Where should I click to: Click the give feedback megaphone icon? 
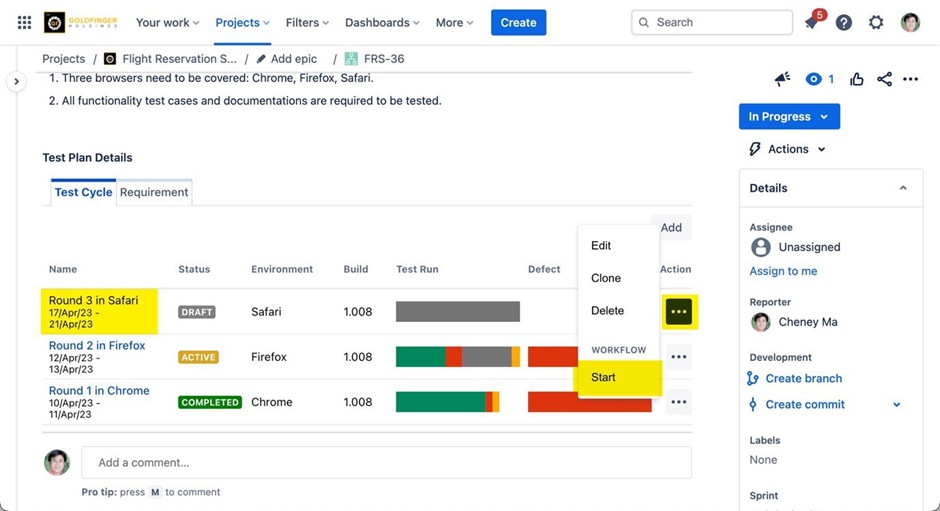[x=783, y=79]
